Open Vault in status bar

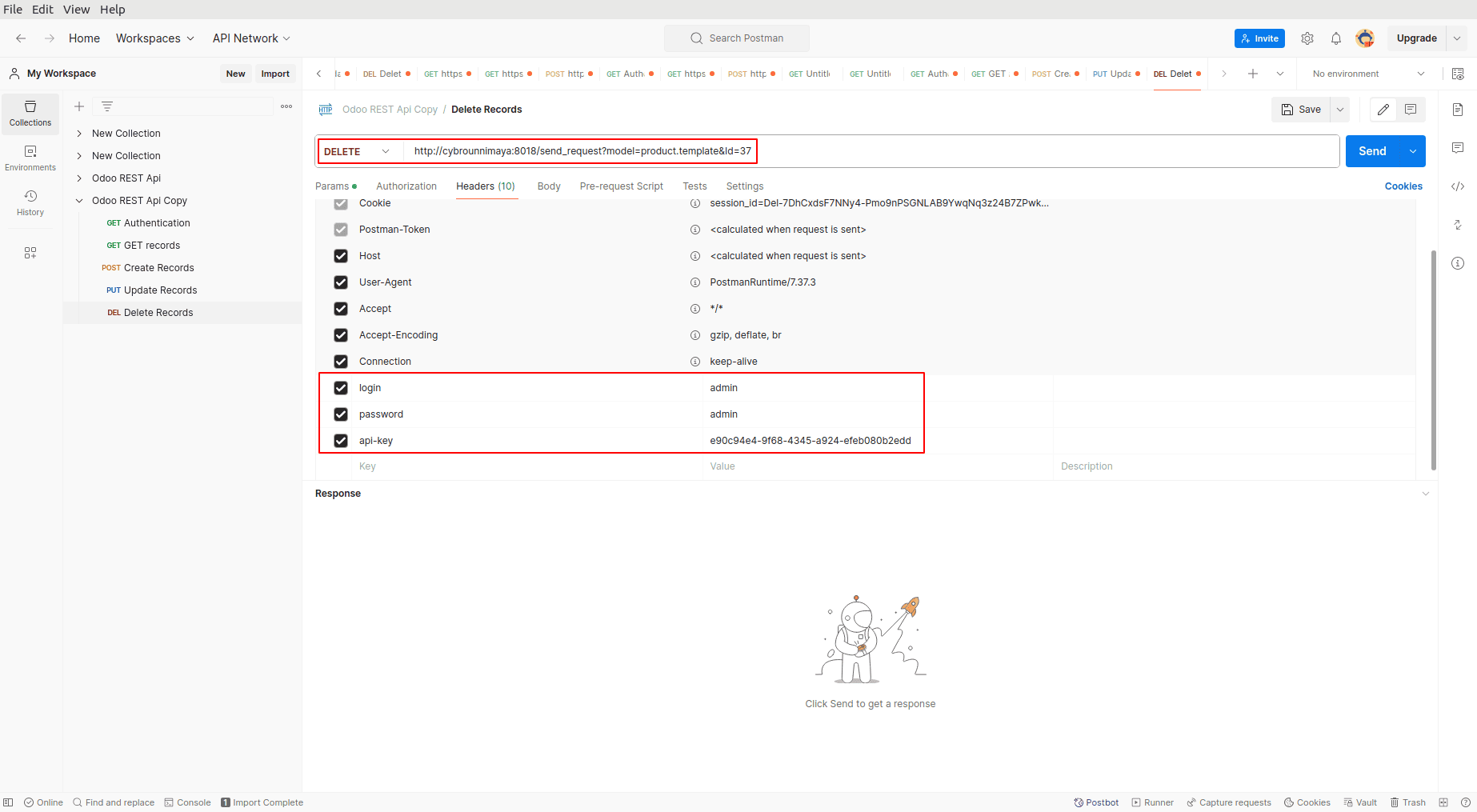pos(1360,802)
